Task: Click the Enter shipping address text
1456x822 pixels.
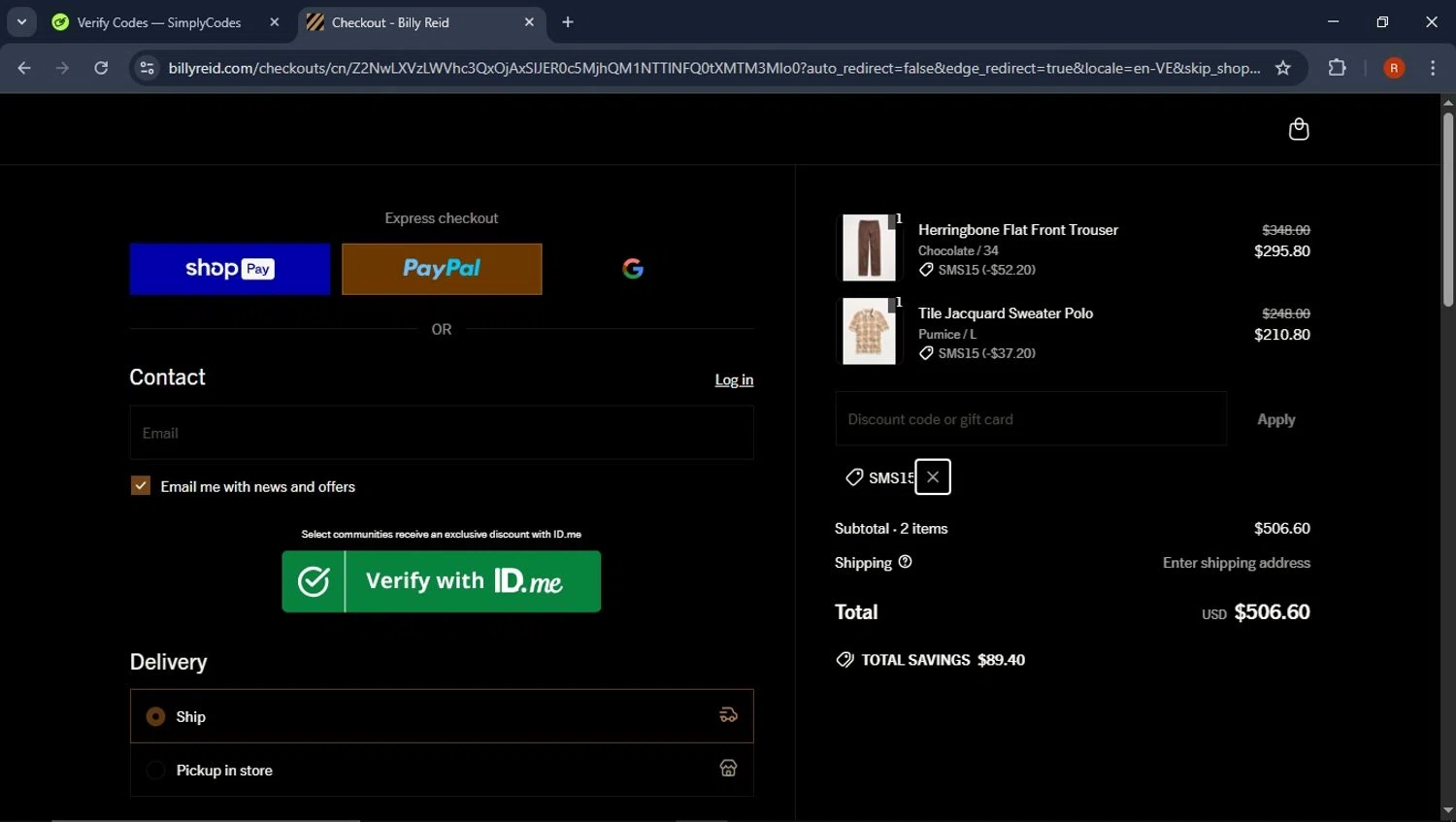Action: pyautogui.click(x=1237, y=563)
